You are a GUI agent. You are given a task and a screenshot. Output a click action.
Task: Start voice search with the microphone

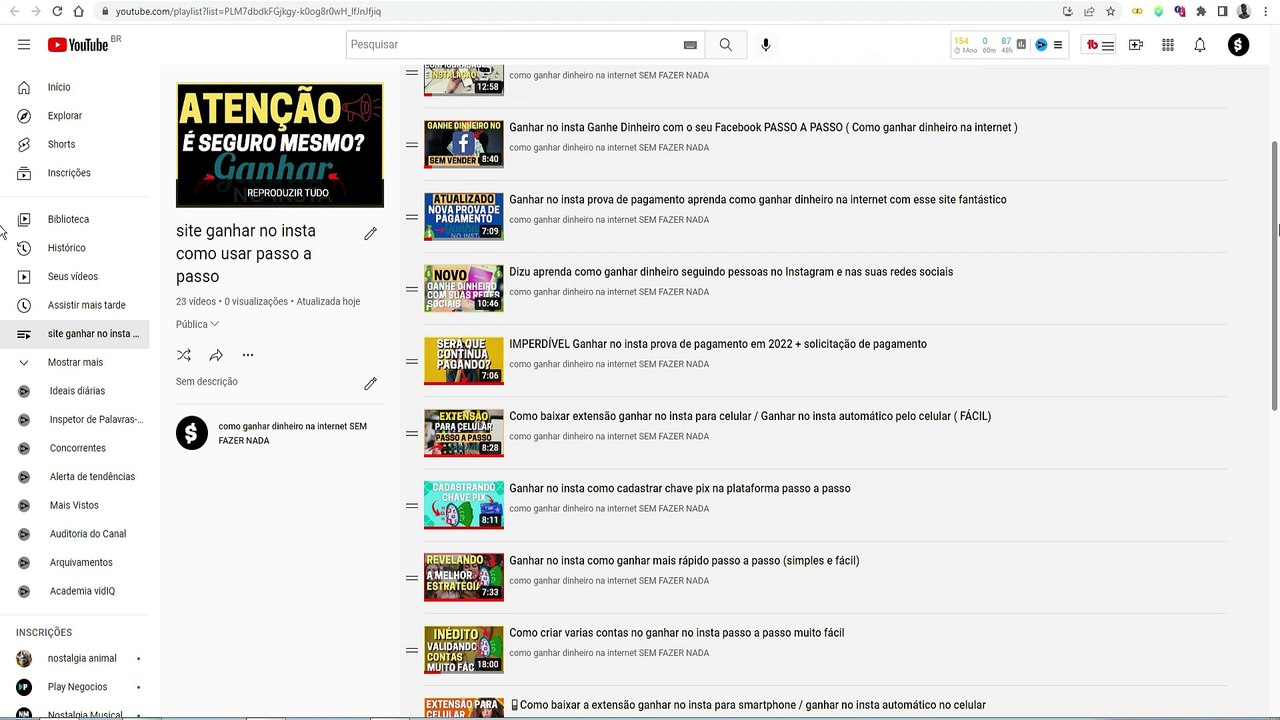(x=766, y=44)
